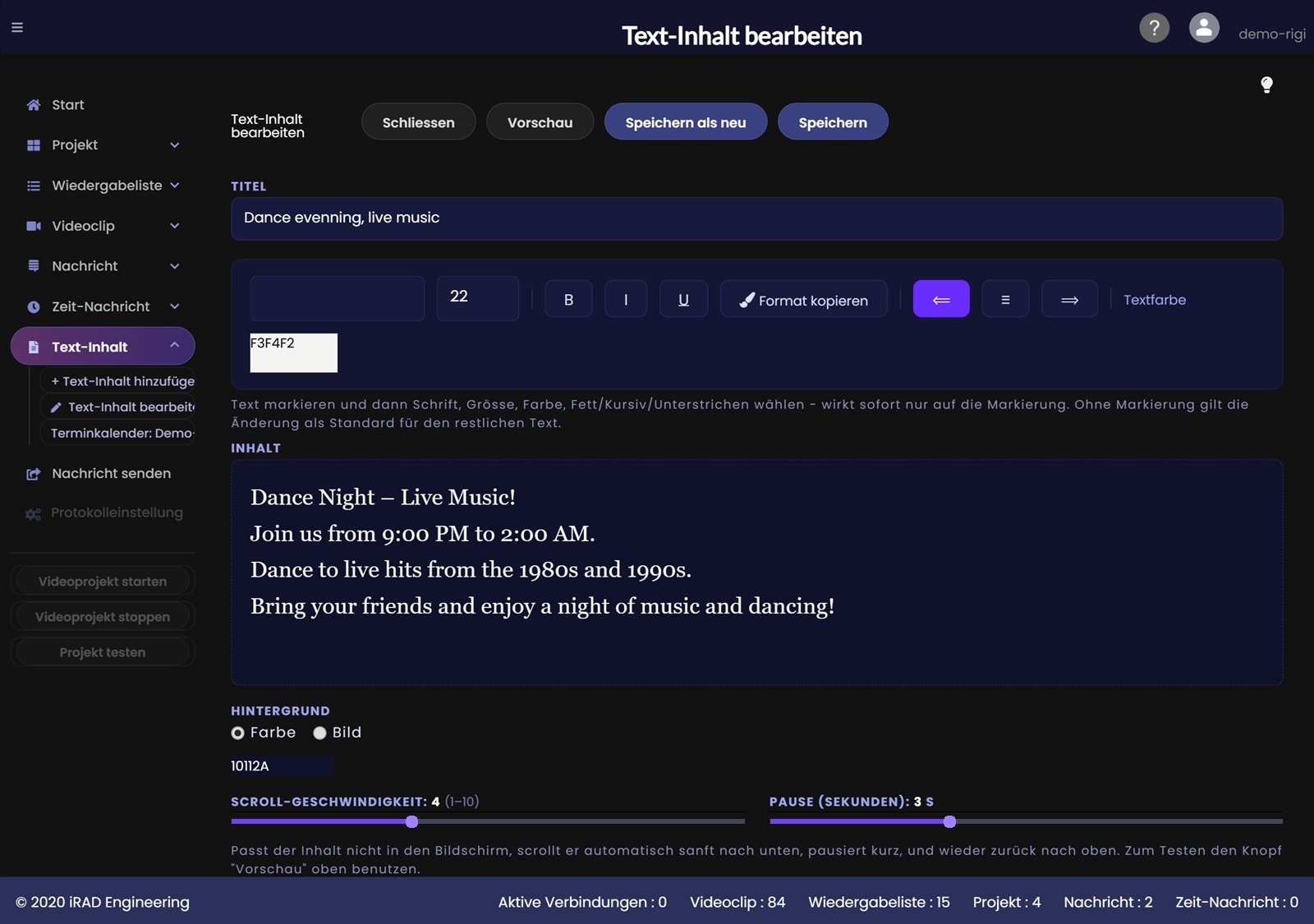Expand the Videoclip sidebar section
The image size is (1314, 924).
pyautogui.click(x=103, y=226)
